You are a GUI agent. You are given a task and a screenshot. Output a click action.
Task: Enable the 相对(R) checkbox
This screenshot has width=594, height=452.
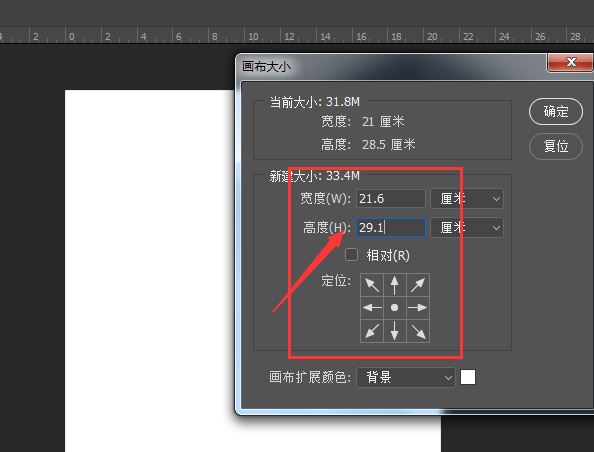351,255
